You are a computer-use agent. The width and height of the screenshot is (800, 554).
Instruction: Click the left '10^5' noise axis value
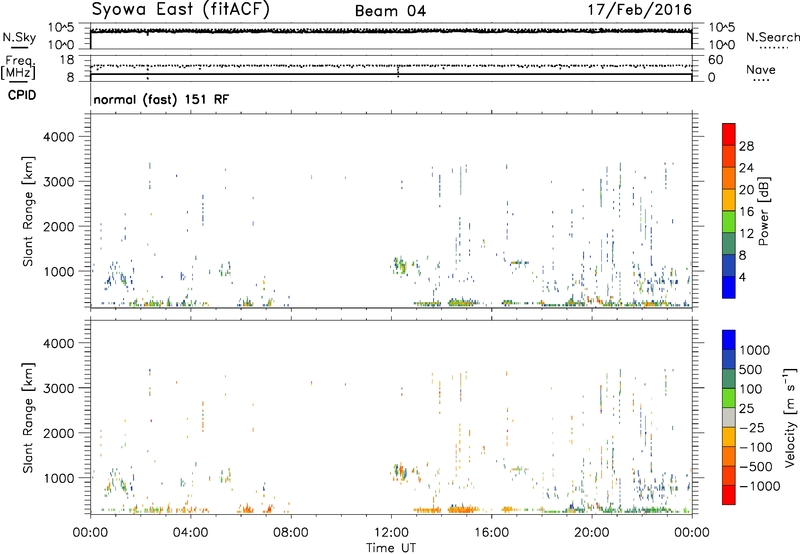[x=60, y=27]
